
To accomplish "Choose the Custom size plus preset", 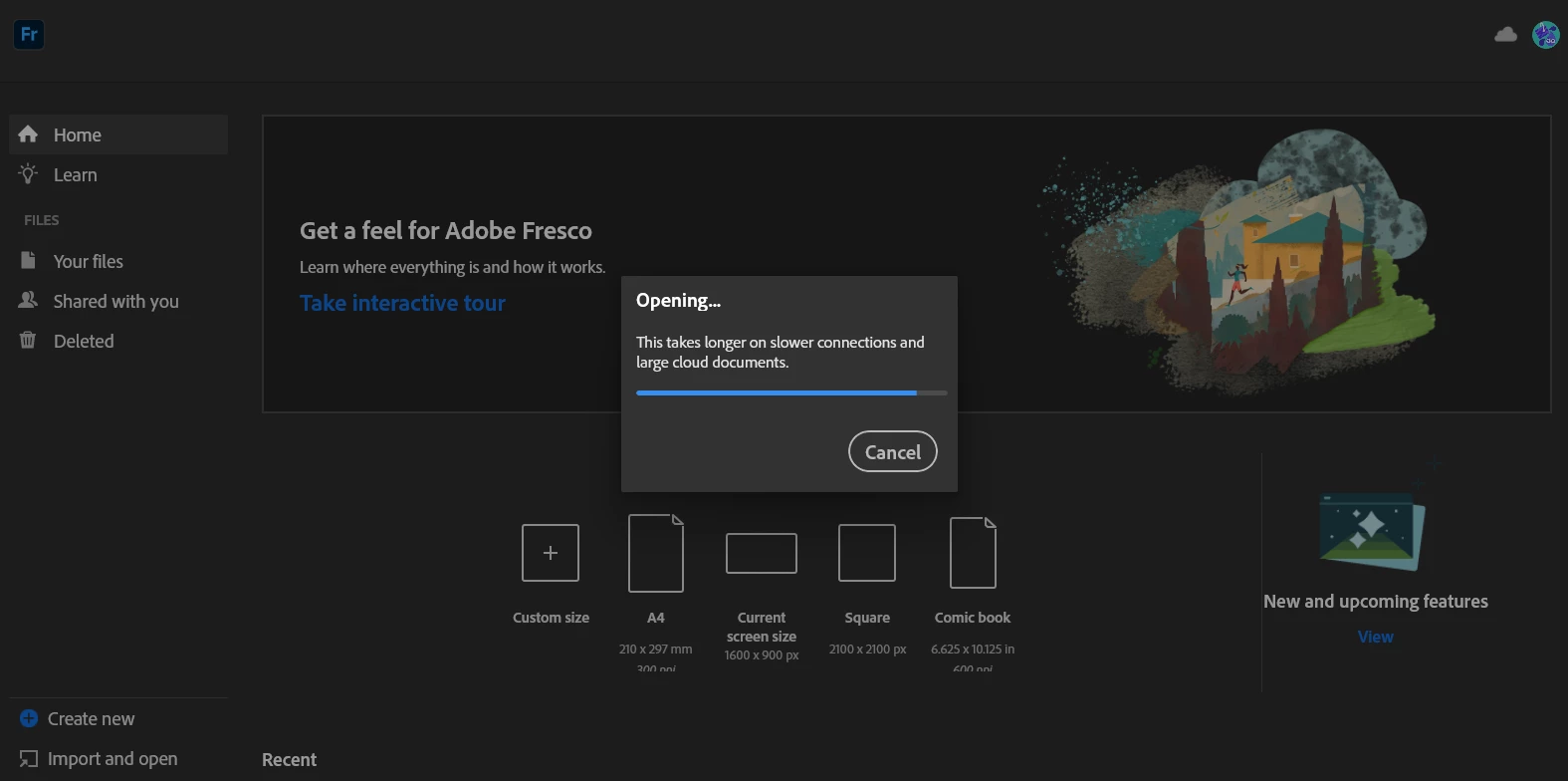I will (551, 553).
